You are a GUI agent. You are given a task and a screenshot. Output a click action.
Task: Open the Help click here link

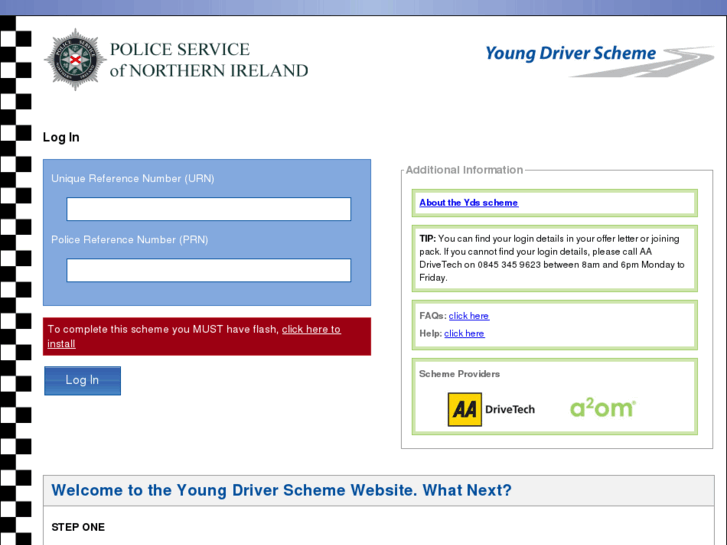point(464,333)
